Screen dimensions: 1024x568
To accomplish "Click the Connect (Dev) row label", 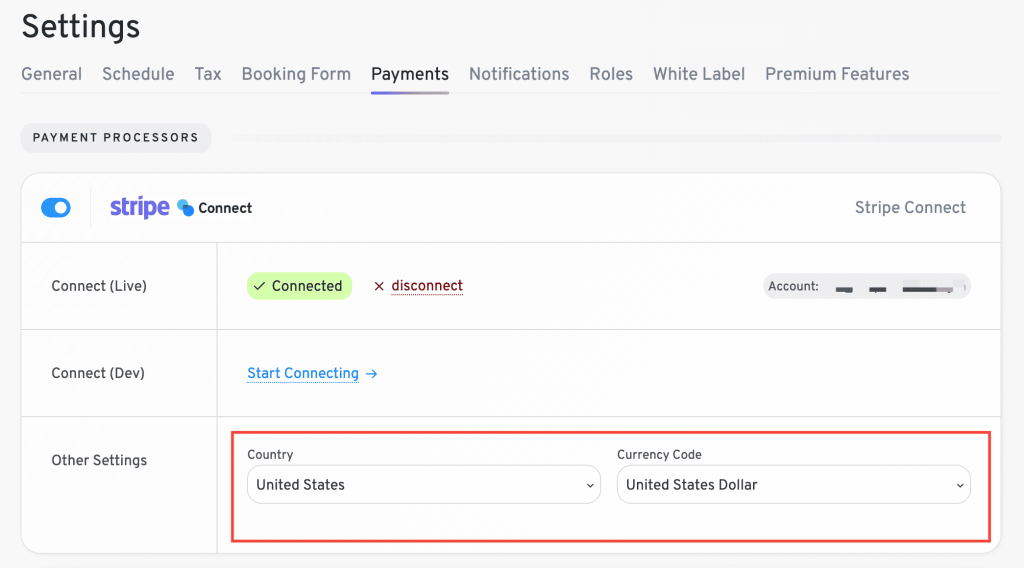I will [98, 373].
